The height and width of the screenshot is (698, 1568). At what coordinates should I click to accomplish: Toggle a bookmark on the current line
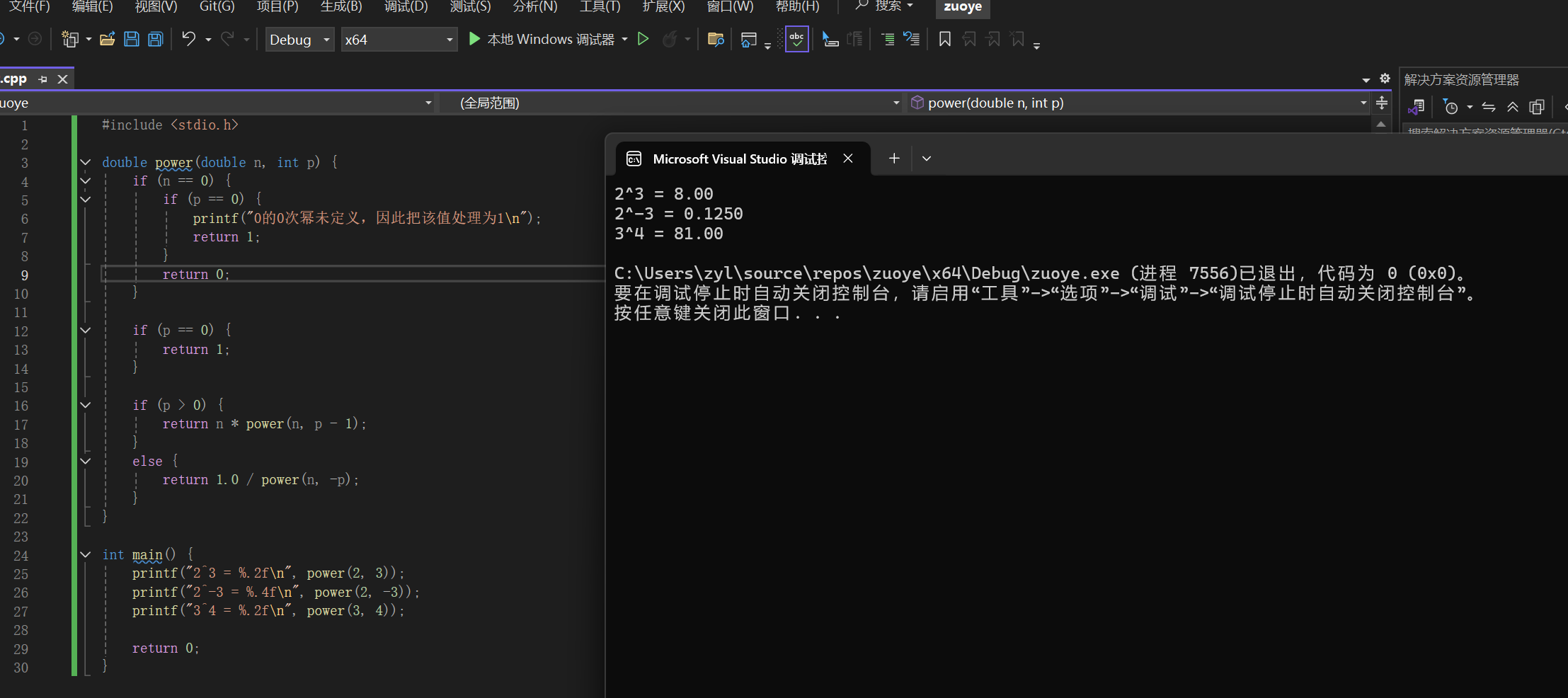(945, 39)
